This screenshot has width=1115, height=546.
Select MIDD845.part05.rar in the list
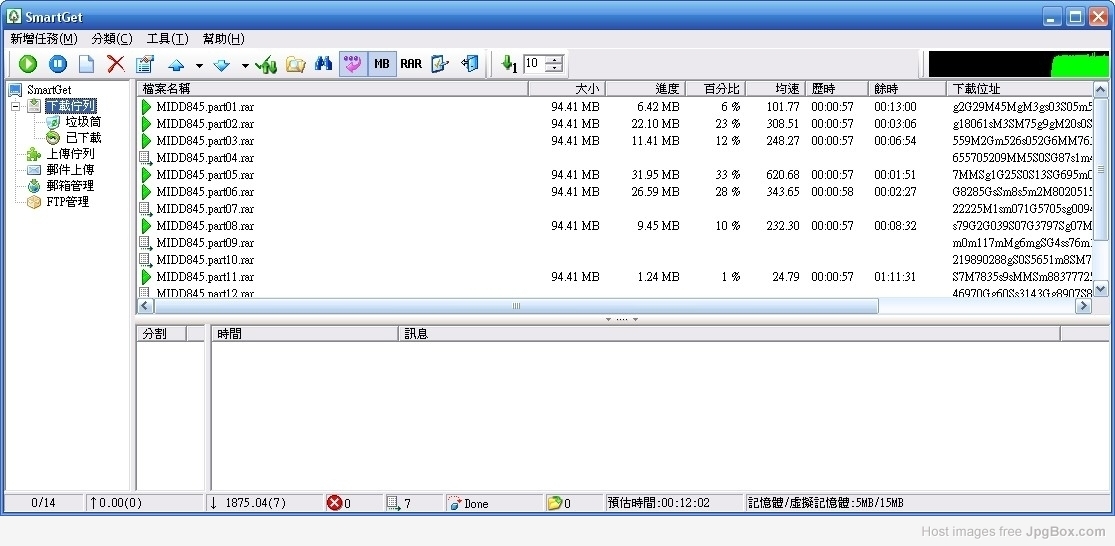[x=205, y=175]
